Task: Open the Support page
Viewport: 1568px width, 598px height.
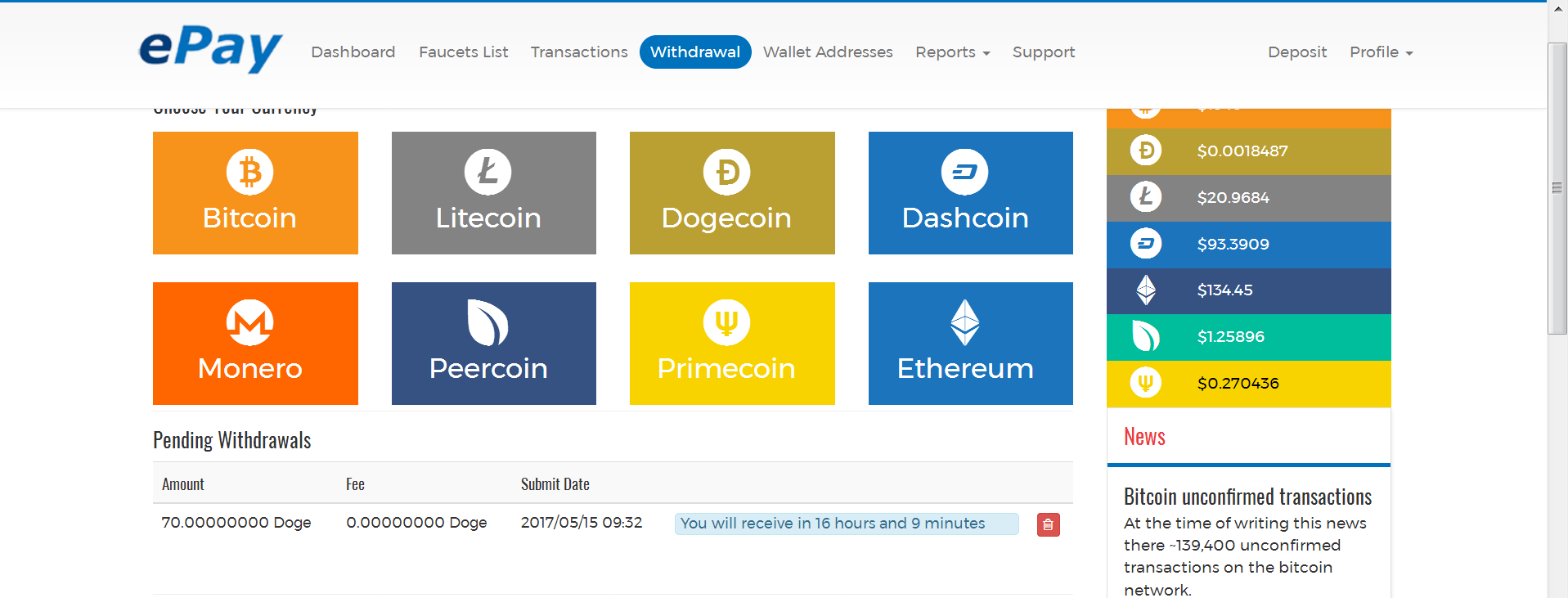Action: [1044, 52]
